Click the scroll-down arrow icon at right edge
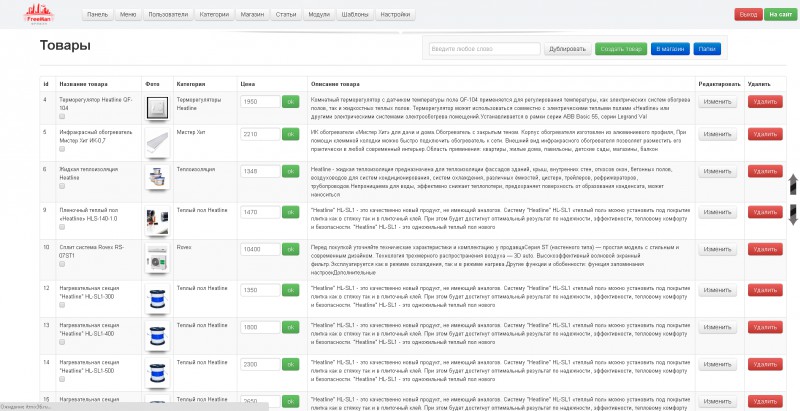Image resolution: width=800 pixels, height=411 pixels. click(793, 215)
